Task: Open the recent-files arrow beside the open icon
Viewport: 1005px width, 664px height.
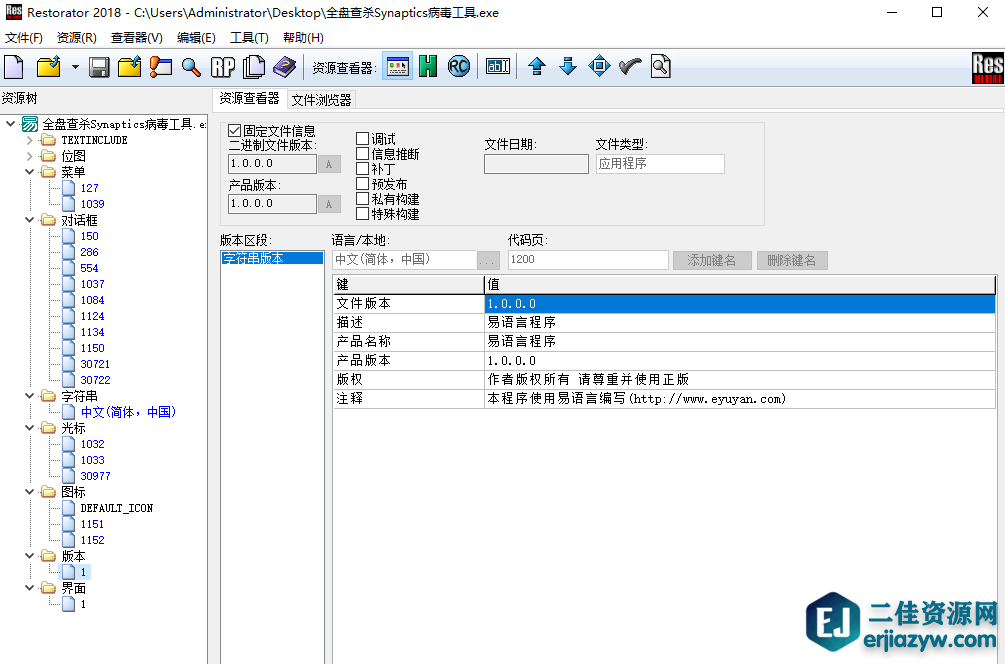Action: [75, 67]
